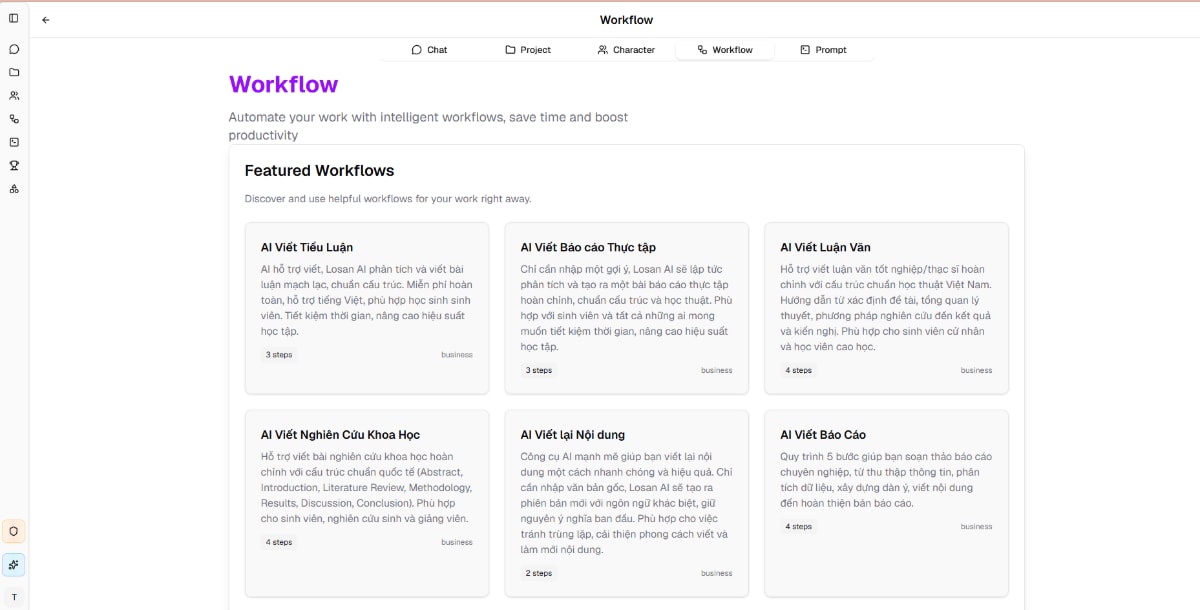Click the orange hexagon icon in sidebar
The image size is (1200, 610).
pyautogui.click(x=14, y=531)
